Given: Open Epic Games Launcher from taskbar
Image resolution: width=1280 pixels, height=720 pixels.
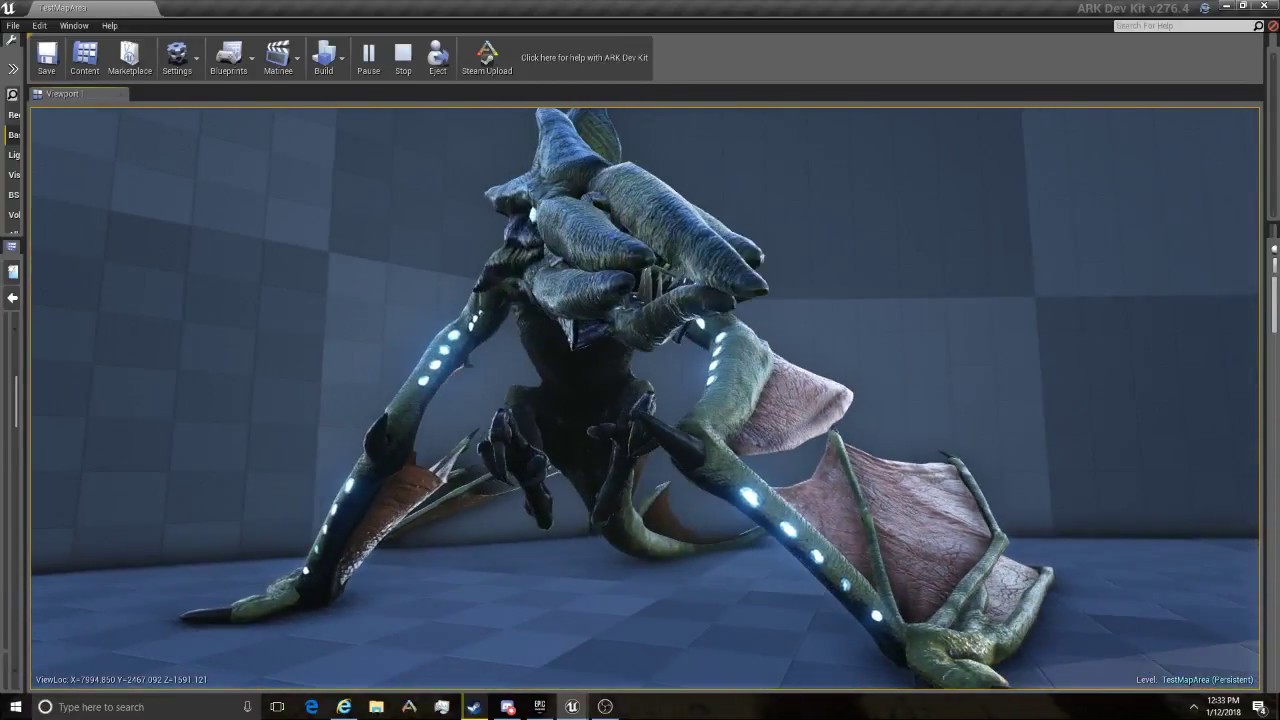Looking at the screenshot, I should point(539,707).
